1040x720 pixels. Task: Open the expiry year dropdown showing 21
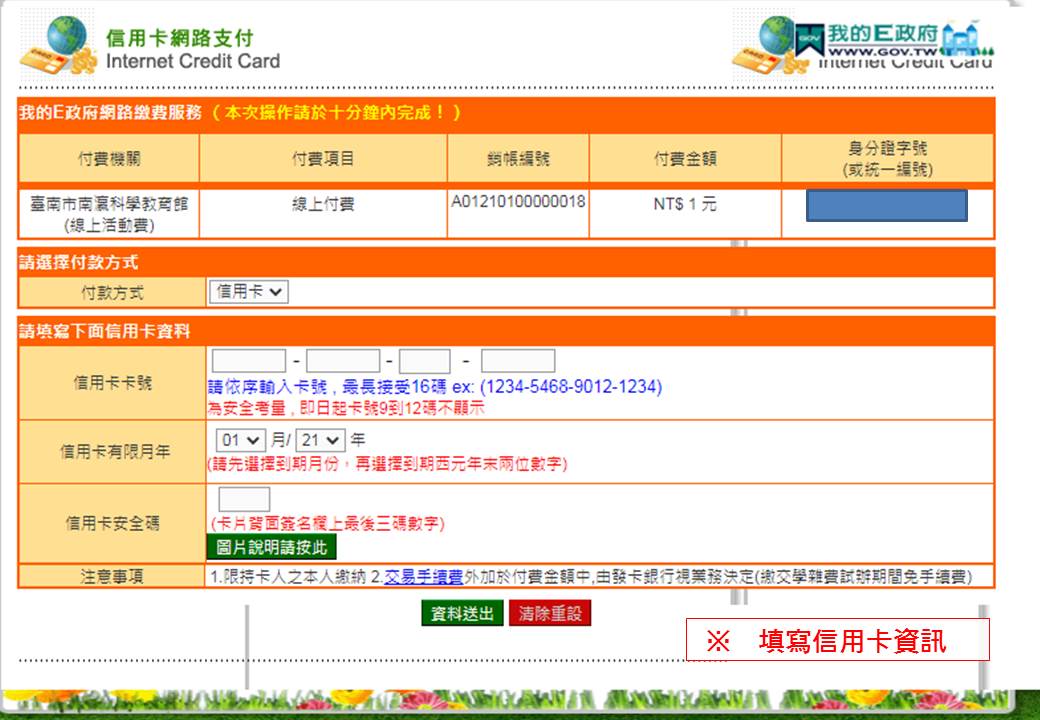(320, 440)
